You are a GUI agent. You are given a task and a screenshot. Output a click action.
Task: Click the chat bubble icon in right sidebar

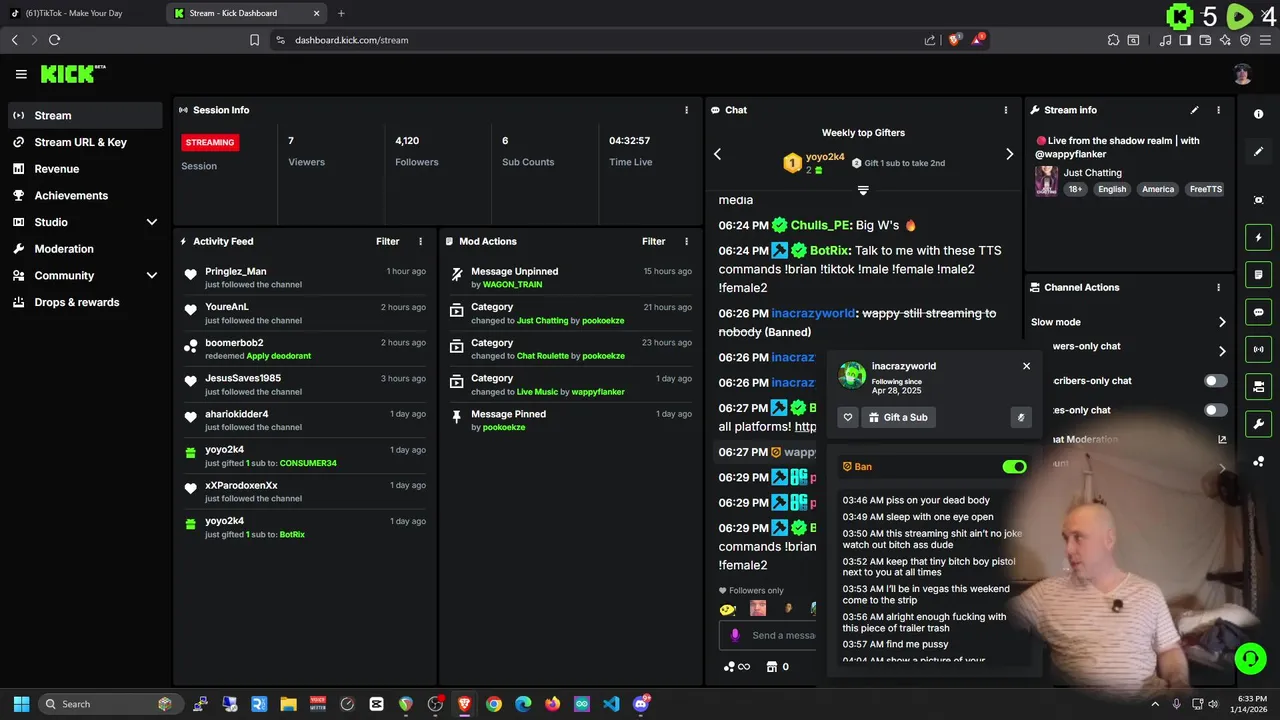[1258, 312]
